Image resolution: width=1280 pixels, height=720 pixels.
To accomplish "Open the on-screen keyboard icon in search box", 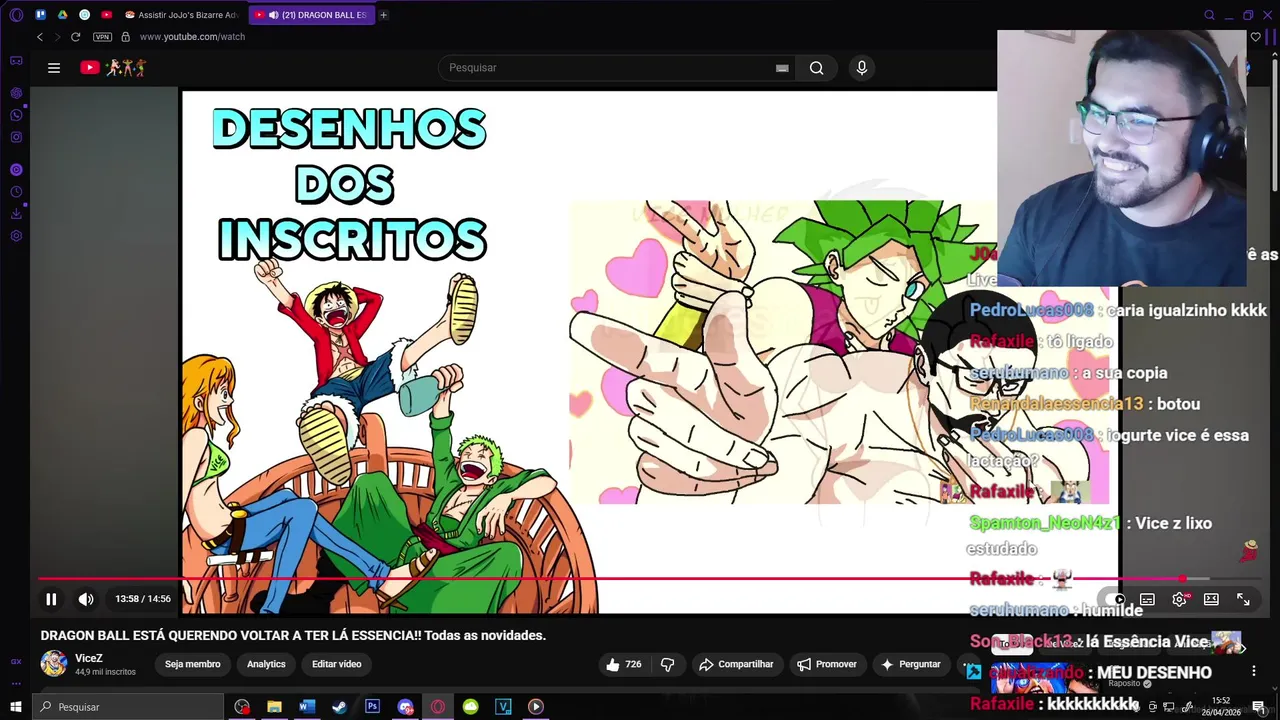I will [x=782, y=68].
